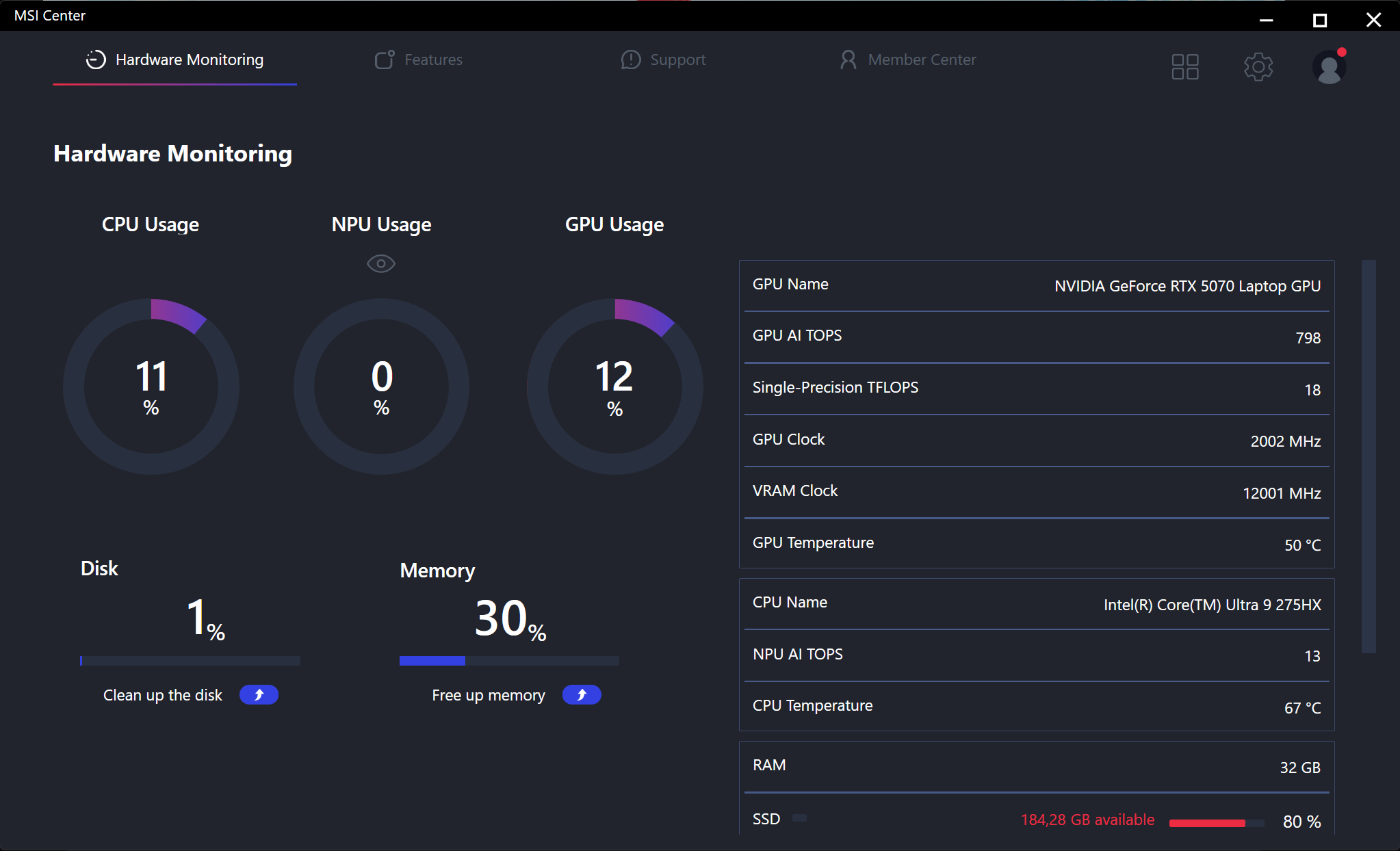Image resolution: width=1400 pixels, height=851 pixels.
Task: Click the 'GPU Name' row label
Action: 790,284
